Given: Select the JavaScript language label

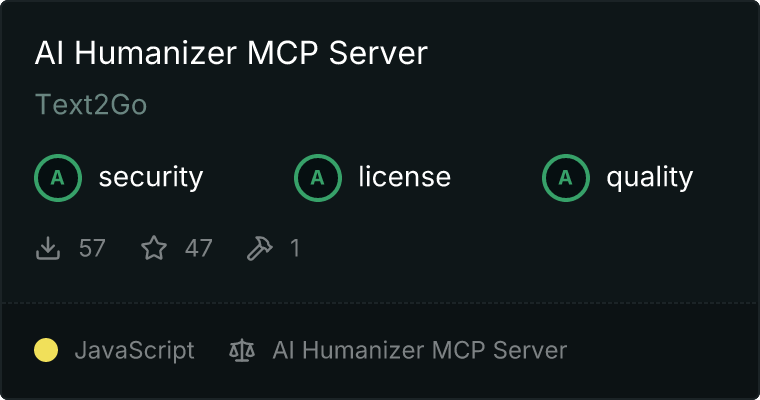Looking at the screenshot, I should click(x=135, y=351).
